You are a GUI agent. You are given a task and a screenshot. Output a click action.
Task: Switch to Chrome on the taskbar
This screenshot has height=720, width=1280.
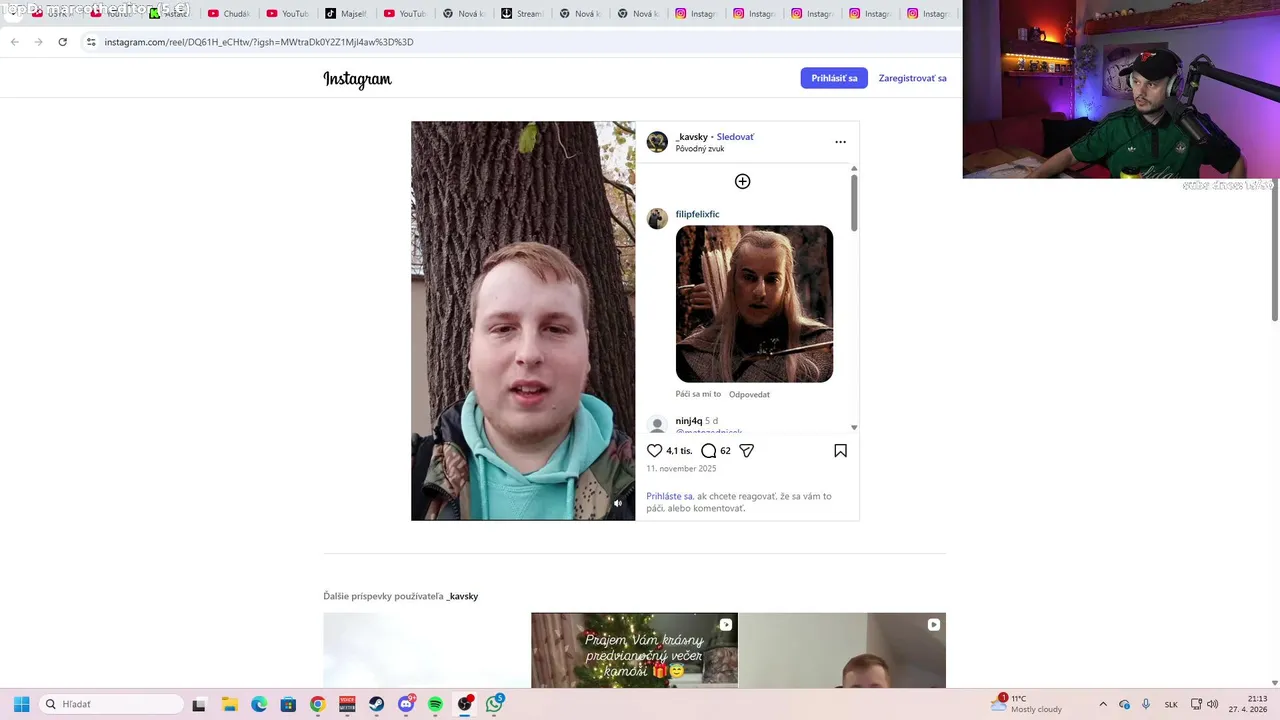[317, 704]
